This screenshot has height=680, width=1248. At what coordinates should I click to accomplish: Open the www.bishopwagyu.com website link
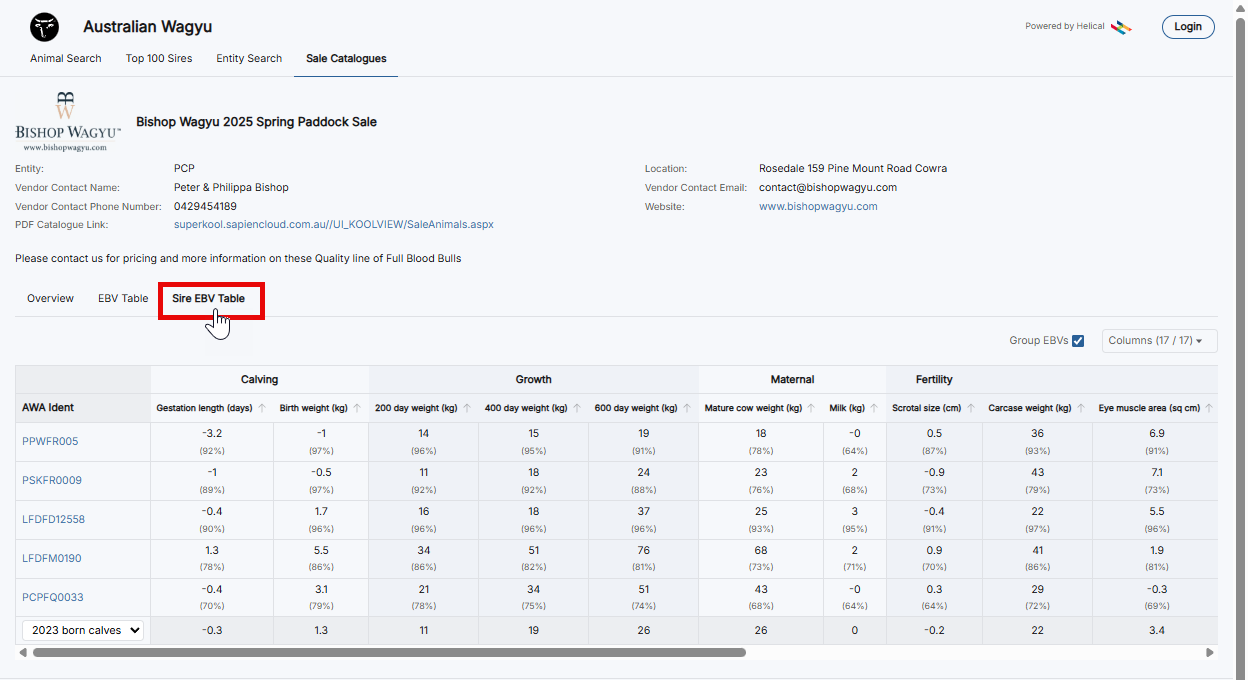coord(817,207)
